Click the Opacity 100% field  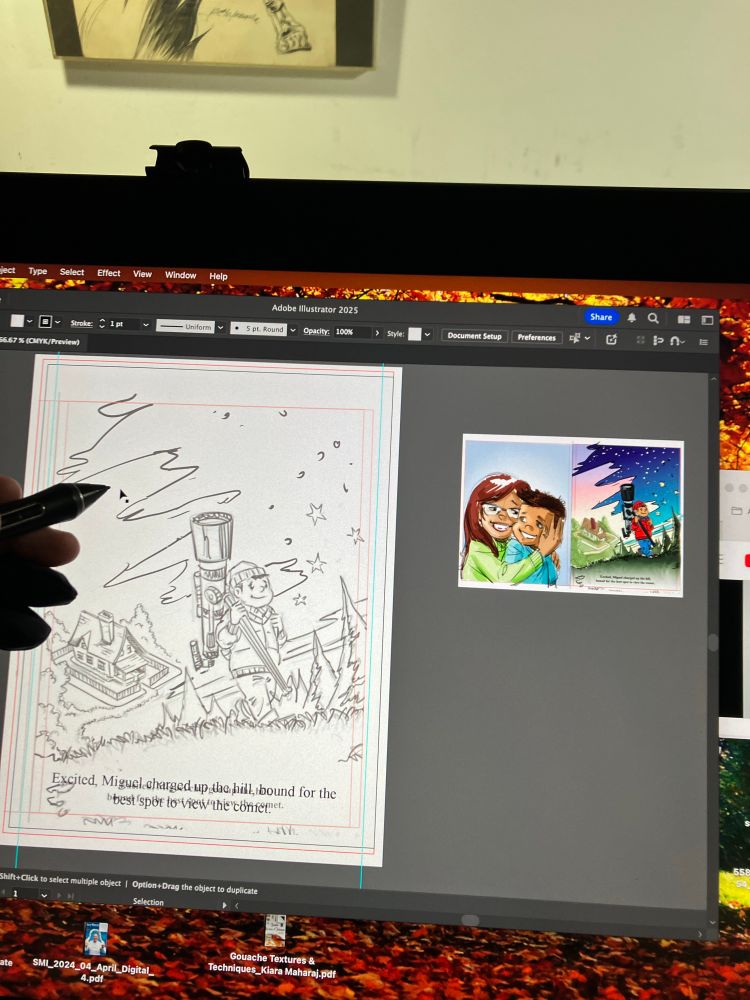(353, 332)
